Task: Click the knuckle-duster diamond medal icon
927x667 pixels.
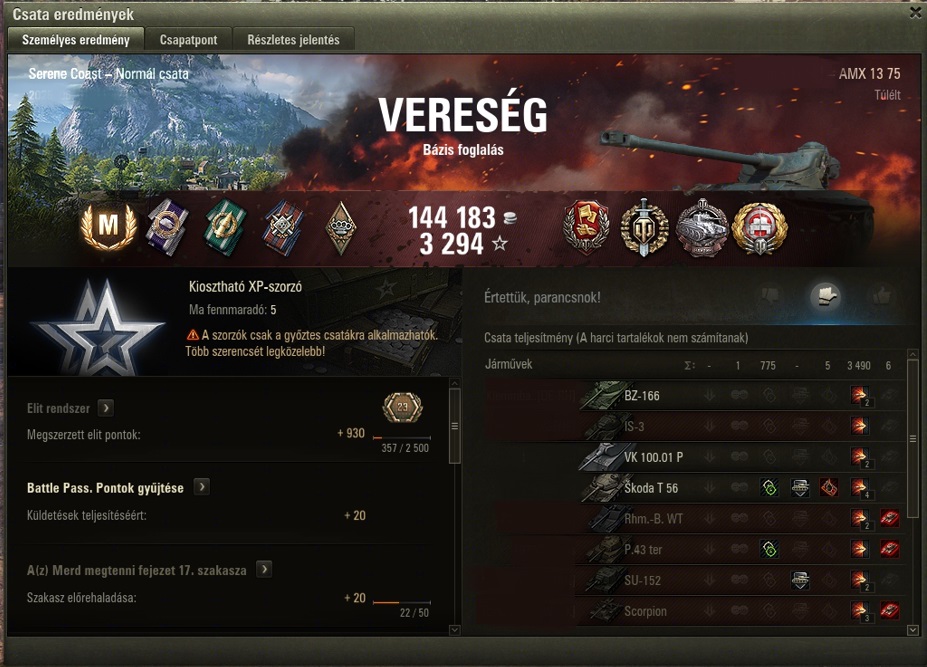Action: point(341,228)
